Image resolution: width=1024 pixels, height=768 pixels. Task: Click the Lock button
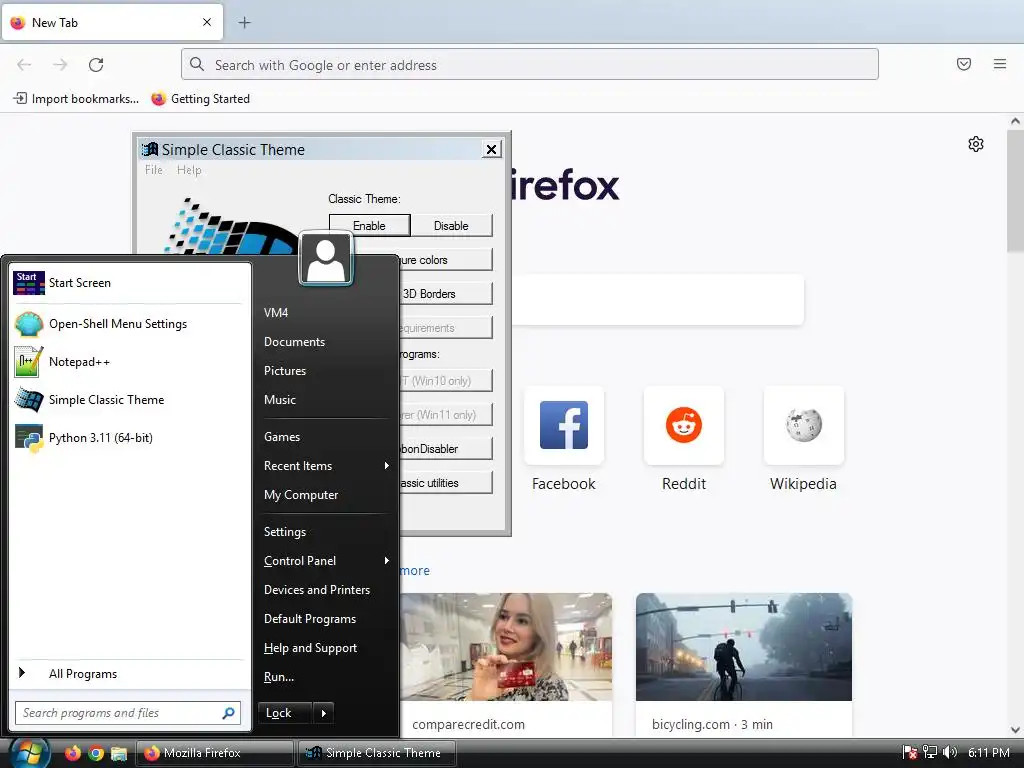tap(285, 713)
